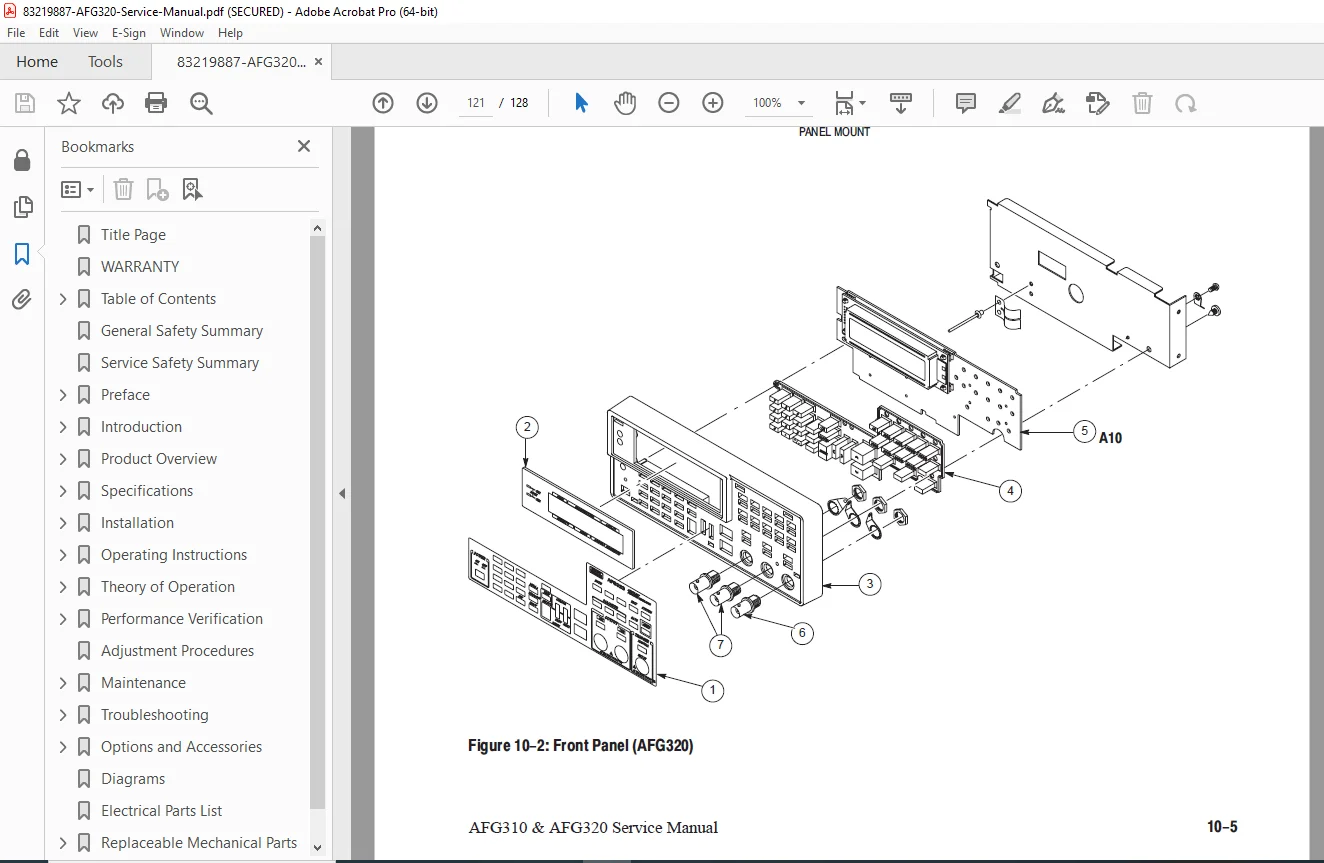Image resolution: width=1324 pixels, height=863 pixels.
Task: Expand the Operating Instructions bookmark
Action: click(x=63, y=555)
